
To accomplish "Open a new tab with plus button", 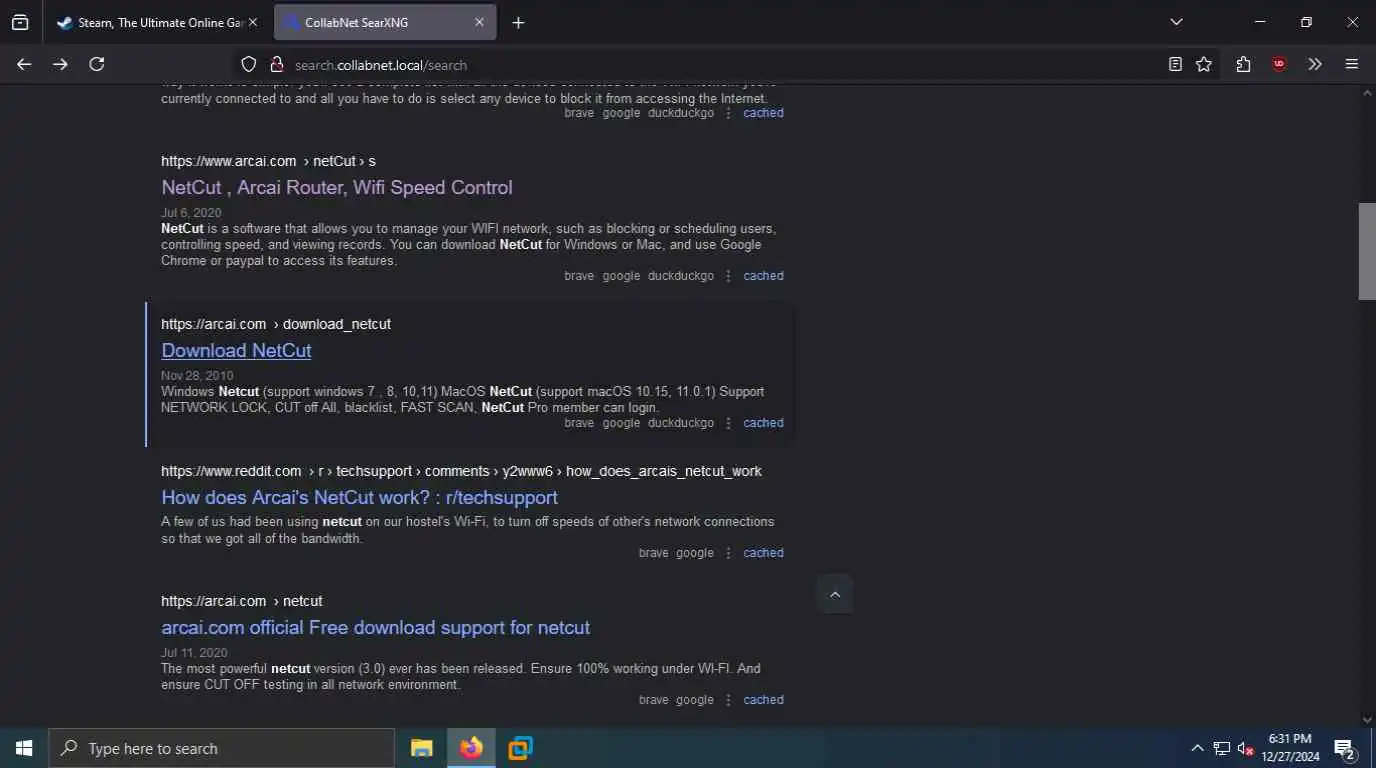I will pos(518,22).
